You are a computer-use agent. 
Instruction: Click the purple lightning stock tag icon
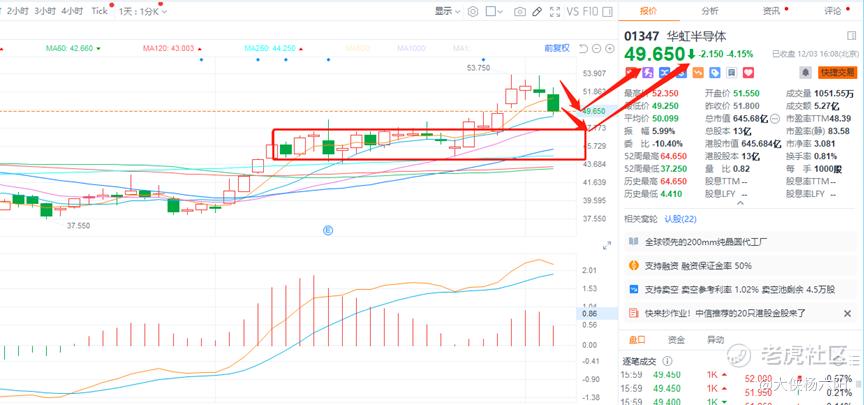(x=648, y=72)
